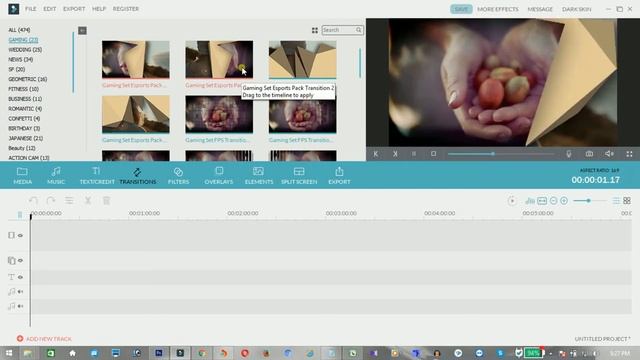The image size is (640, 360).
Task: Open the EDIT menu
Action: point(50,9)
